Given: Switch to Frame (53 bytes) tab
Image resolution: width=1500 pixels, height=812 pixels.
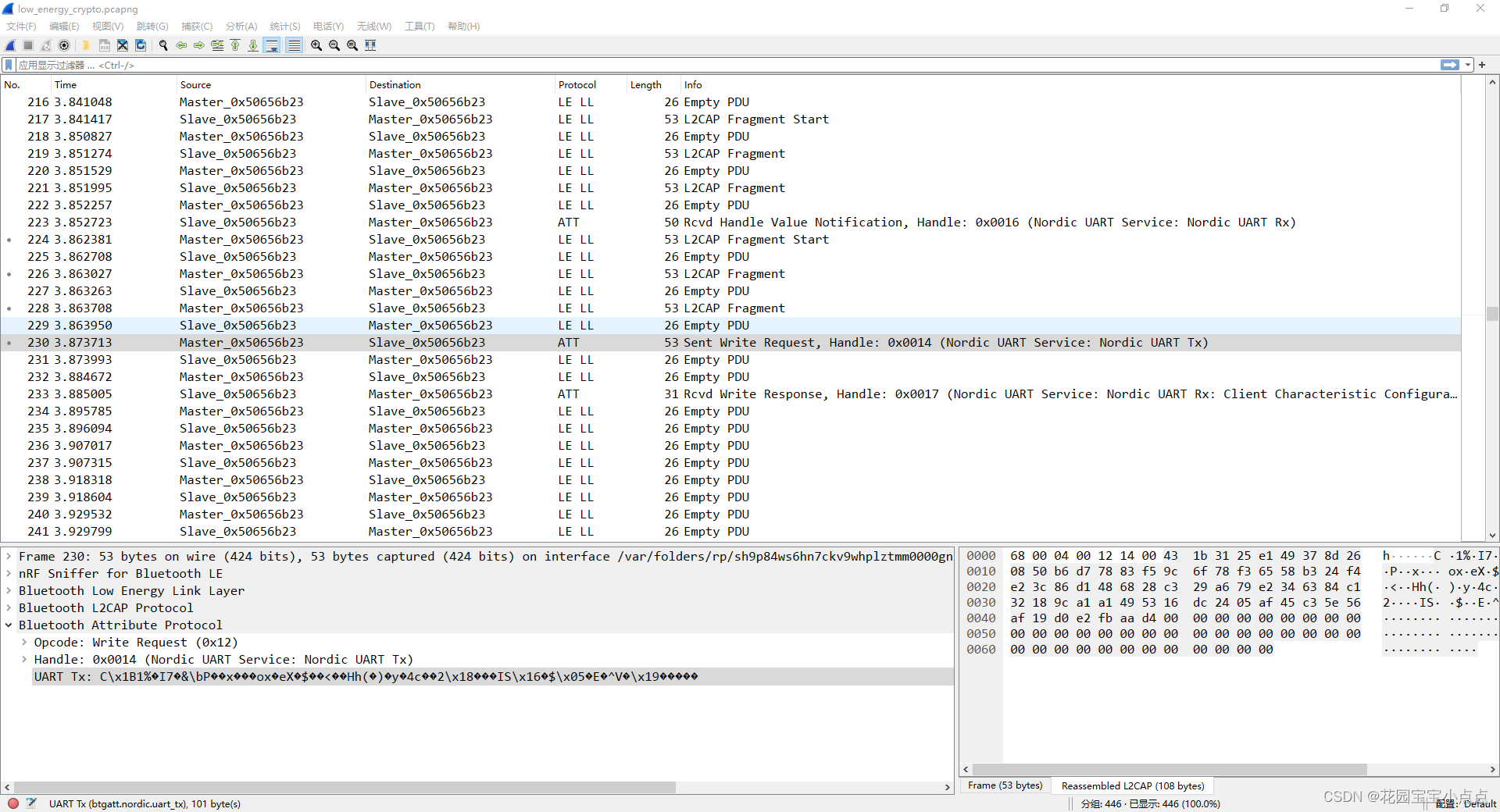Looking at the screenshot, I should (x=1005, y=785).
